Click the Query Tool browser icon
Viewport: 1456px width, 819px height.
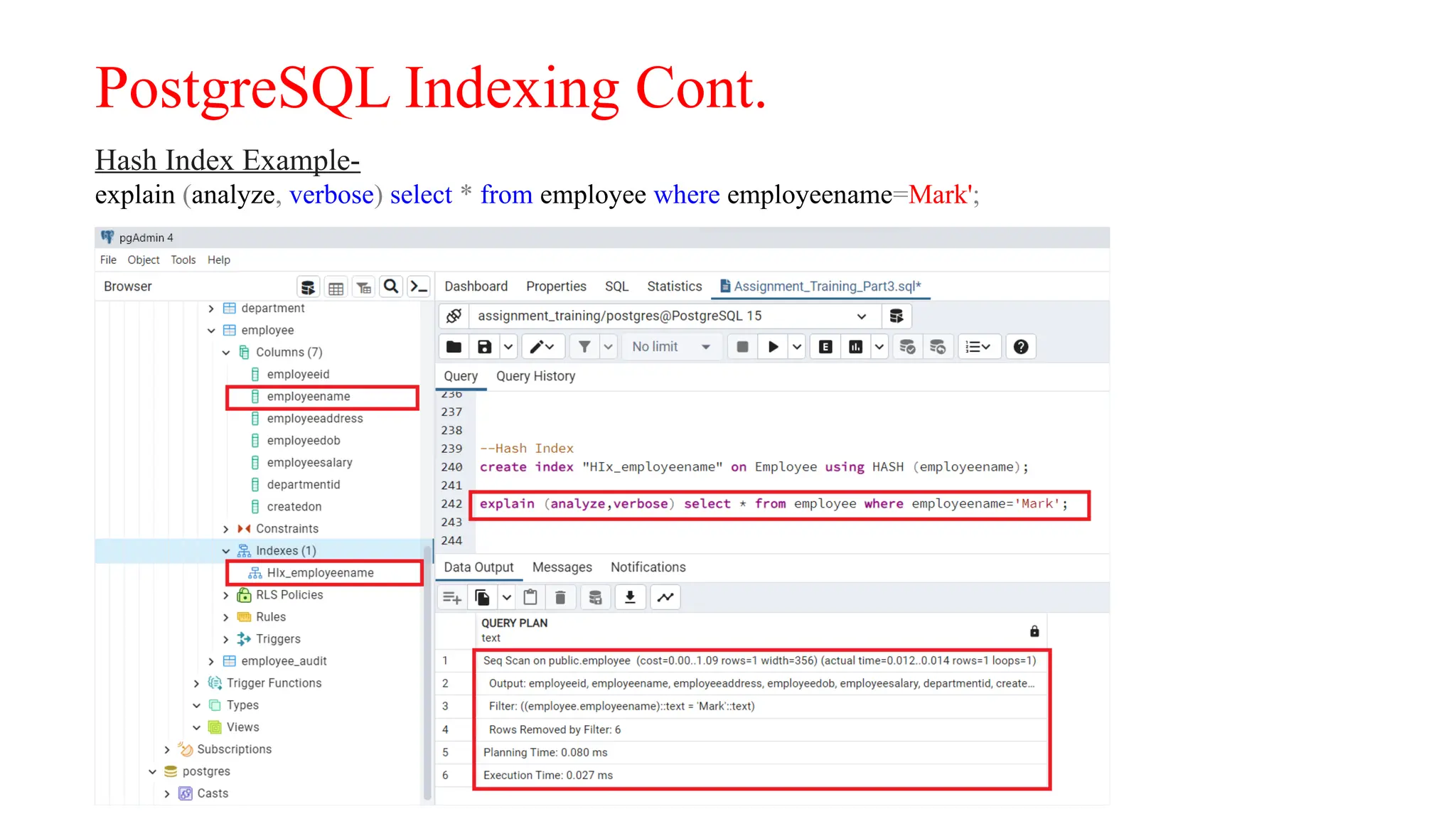click(308, 287)
